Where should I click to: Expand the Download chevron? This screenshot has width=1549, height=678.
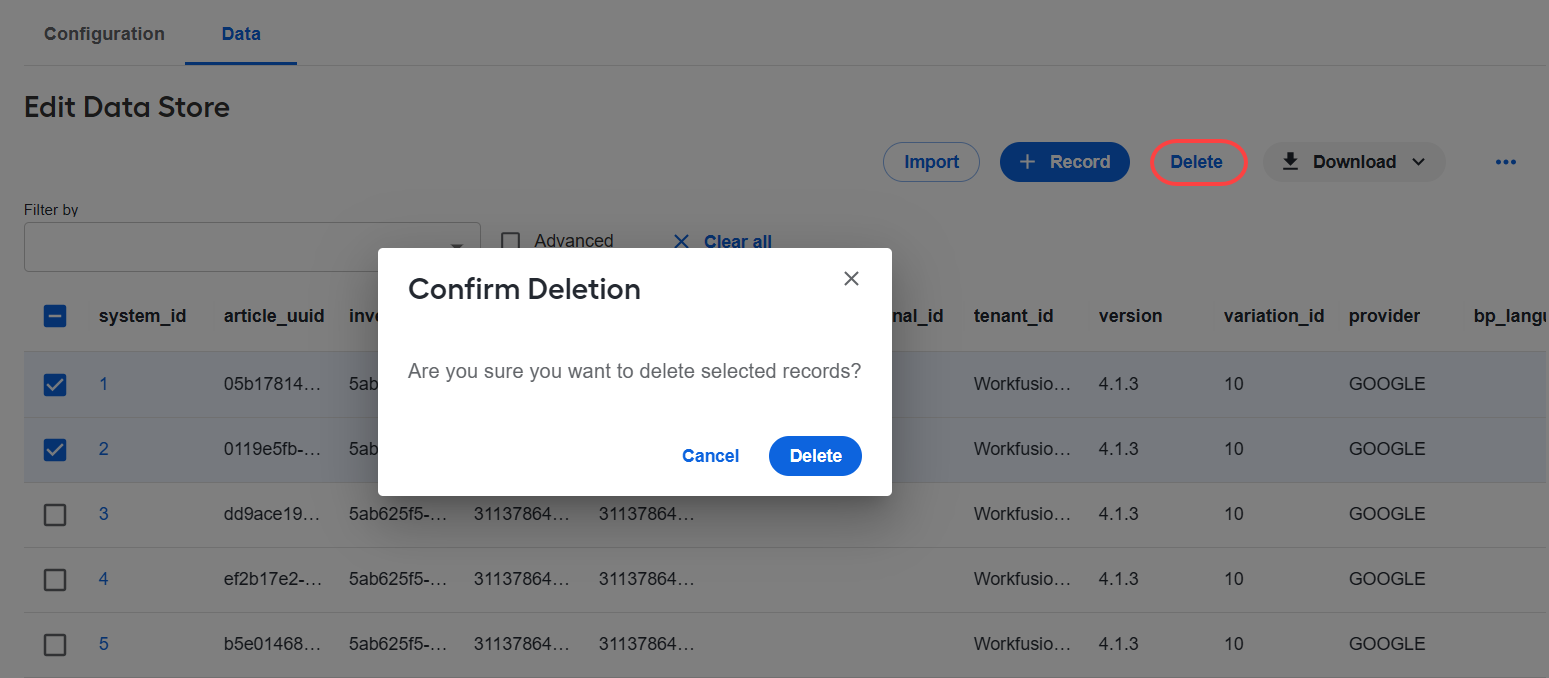tap(1418, 162)
